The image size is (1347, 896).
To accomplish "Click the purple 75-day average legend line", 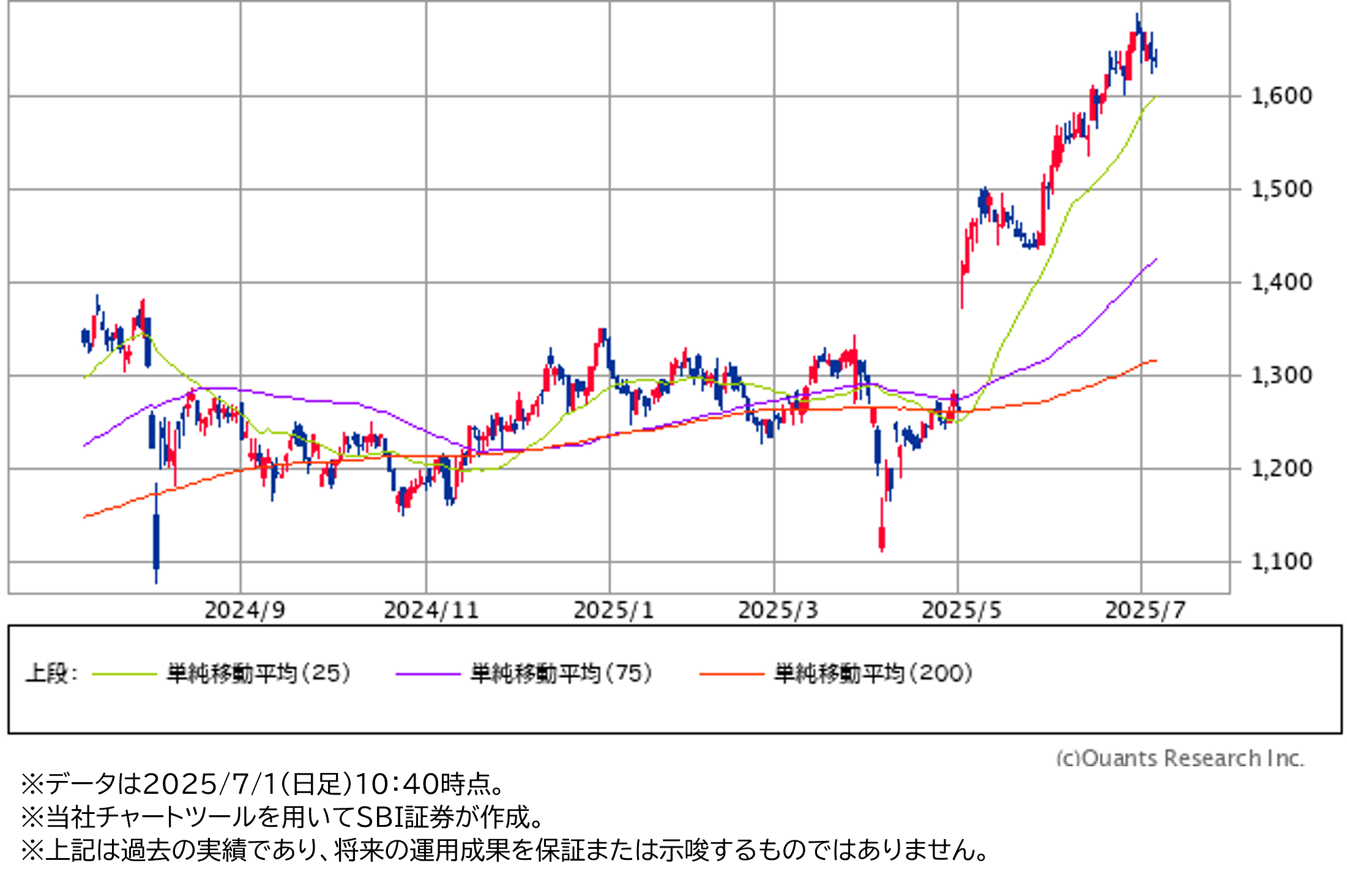I will 427,674.
